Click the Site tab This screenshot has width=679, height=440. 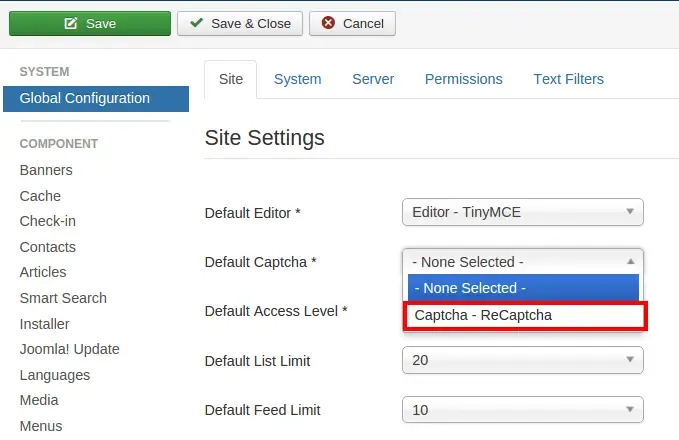[x=231, y=79]
